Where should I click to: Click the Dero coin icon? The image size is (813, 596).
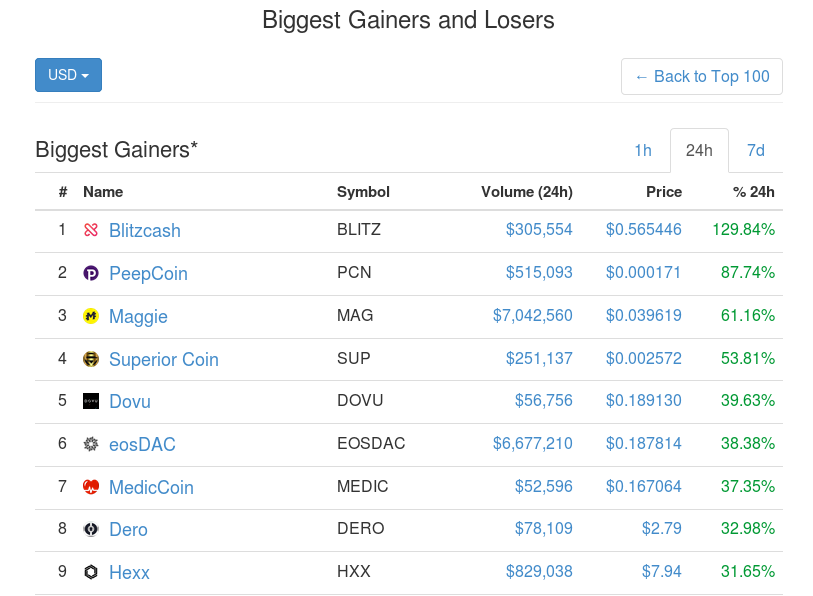coord(91,529)
